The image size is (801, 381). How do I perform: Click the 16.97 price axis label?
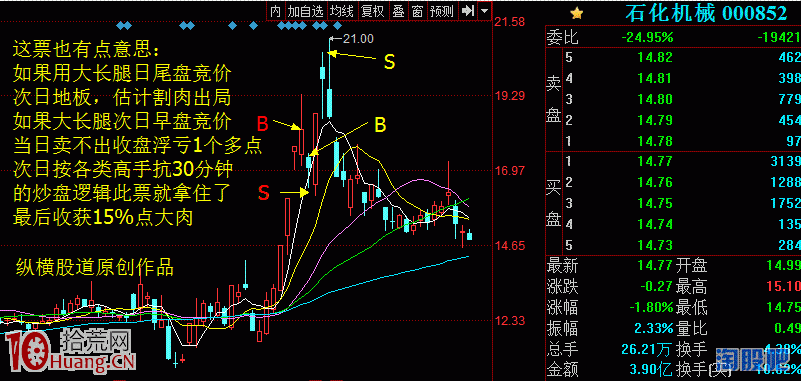click(x=510, y=171)
